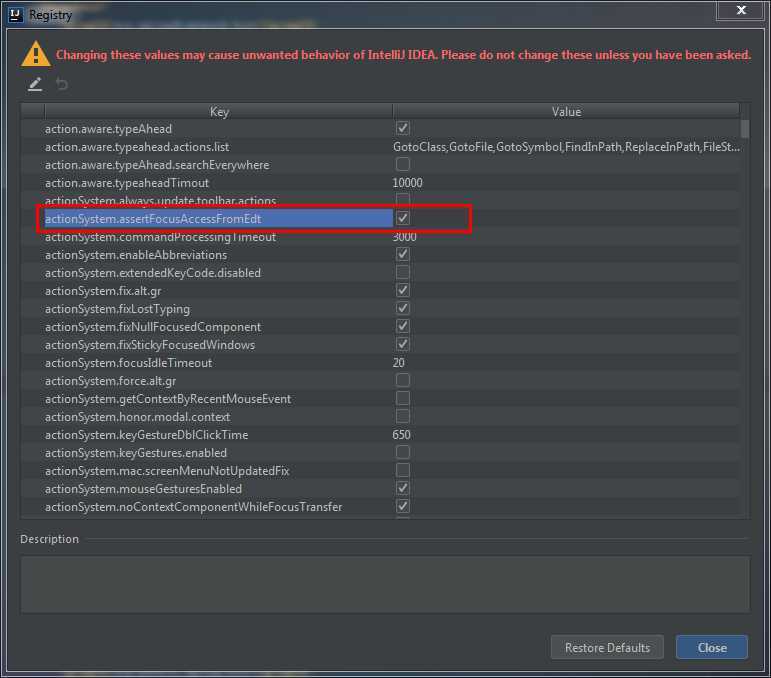
Task: Select actionSystem.enableAbbreviations key
Action: 136,255
